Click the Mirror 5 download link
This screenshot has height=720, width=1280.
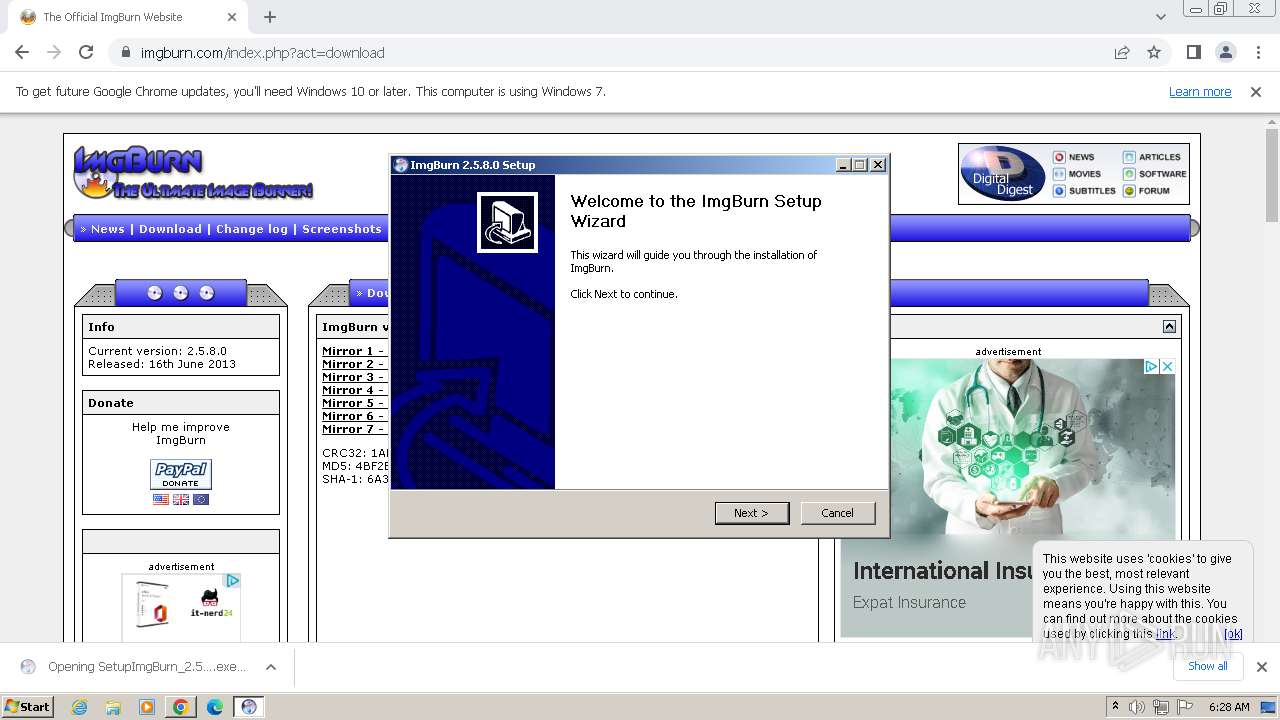[x=353, y=403]
